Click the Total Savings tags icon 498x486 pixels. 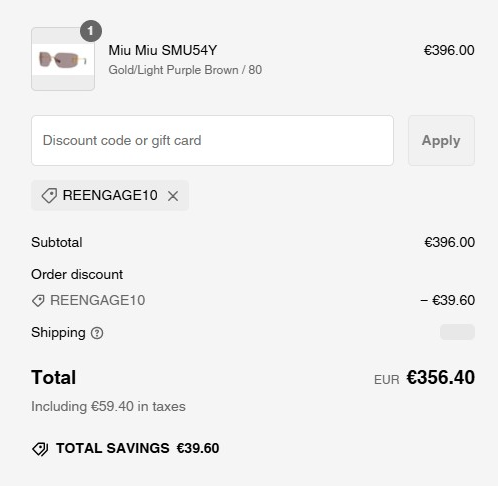pyautogui.click(x=40, y=448)
